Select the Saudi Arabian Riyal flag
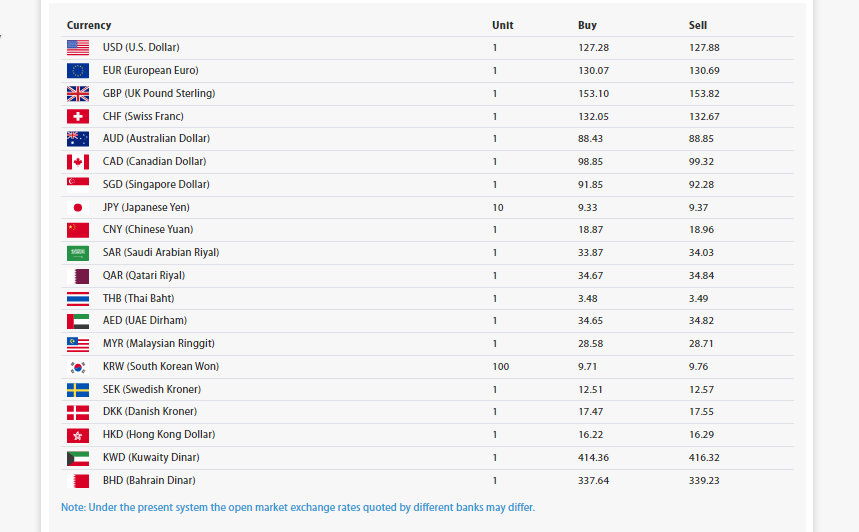 (78, 253)
